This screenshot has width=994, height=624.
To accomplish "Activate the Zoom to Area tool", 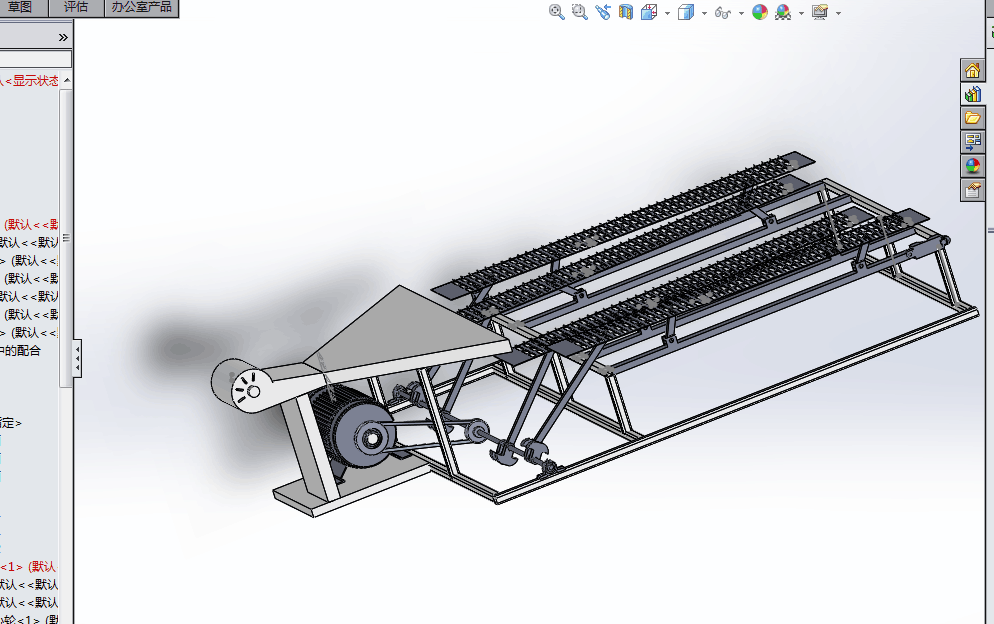I will click(x=579, y=12).
